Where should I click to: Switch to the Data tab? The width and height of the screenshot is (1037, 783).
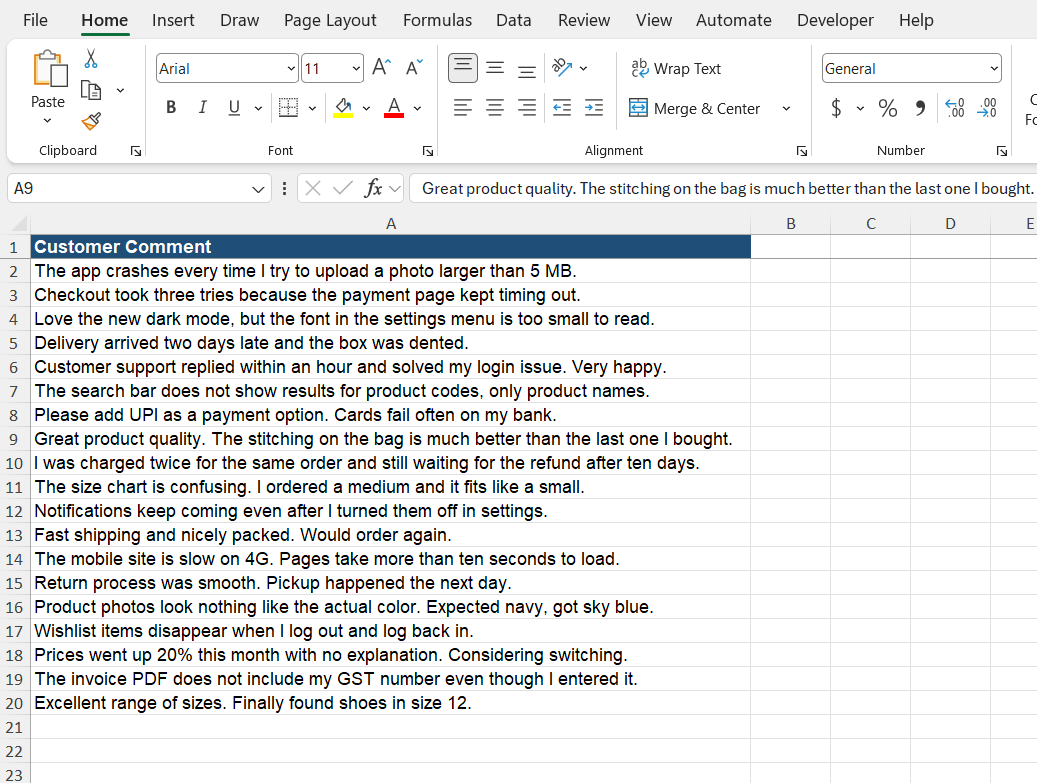[513, 21]
